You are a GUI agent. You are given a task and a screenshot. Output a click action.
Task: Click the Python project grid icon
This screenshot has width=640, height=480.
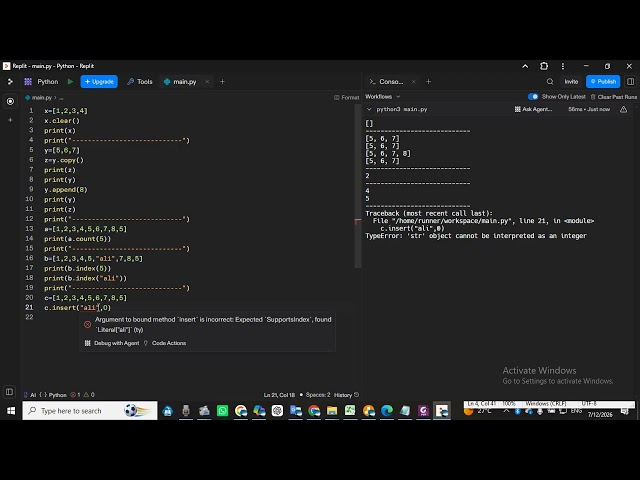click(28, 82)
